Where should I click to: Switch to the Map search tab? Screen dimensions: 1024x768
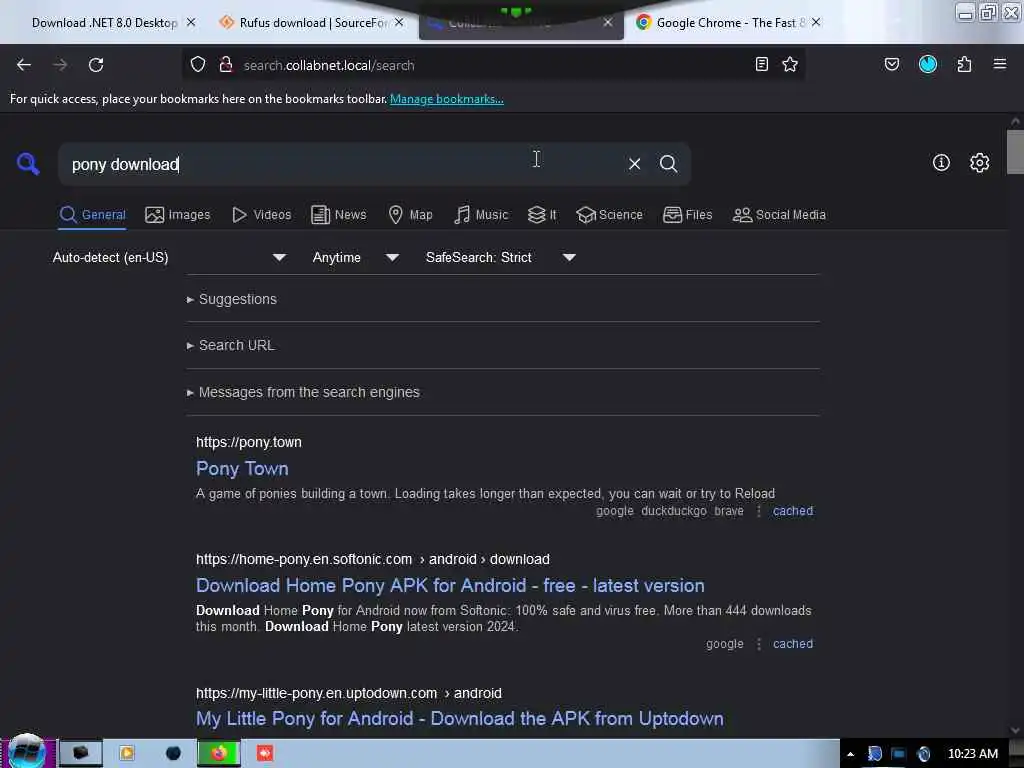click(x=410, y=215)
